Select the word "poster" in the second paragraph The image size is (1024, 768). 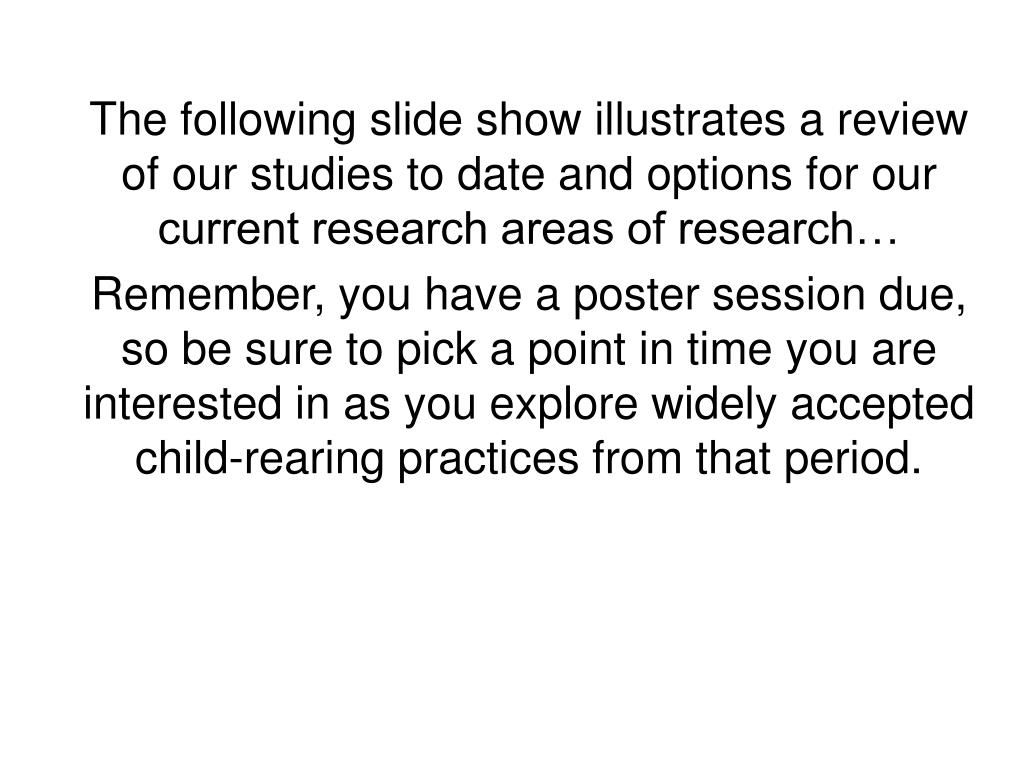pos(635,296)
